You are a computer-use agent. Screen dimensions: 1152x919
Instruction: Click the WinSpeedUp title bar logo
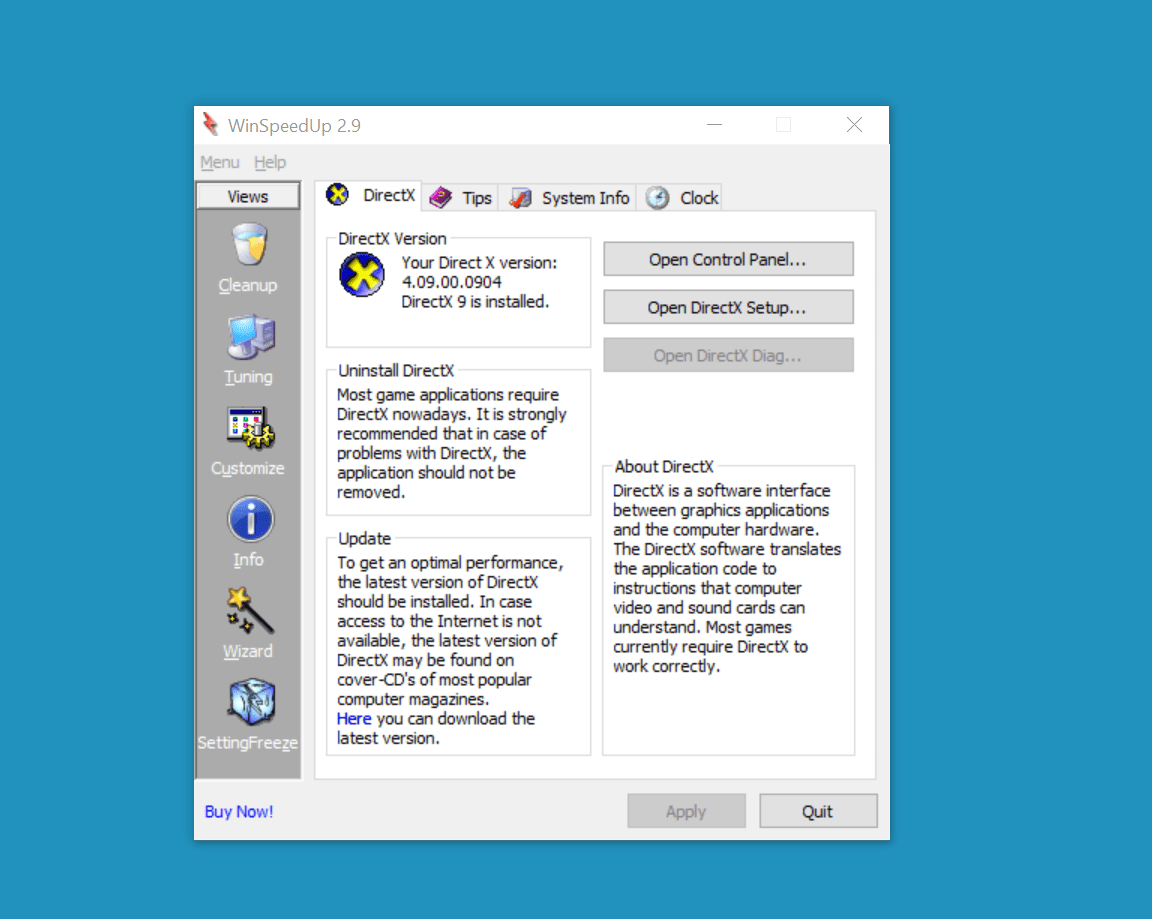pos(211,124)
